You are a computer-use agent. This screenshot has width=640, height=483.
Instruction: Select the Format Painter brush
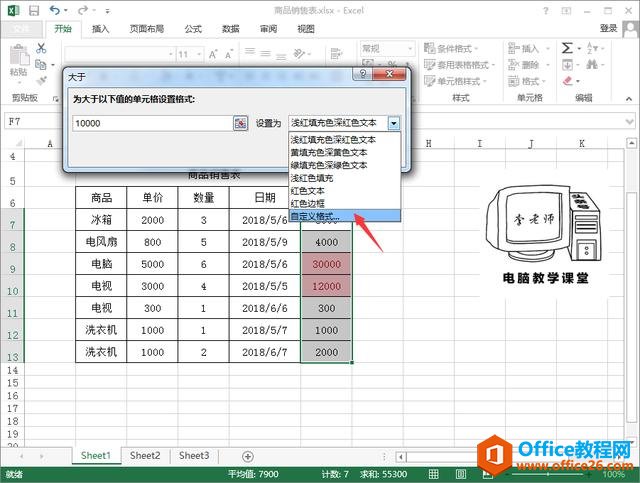click(41, 80)
